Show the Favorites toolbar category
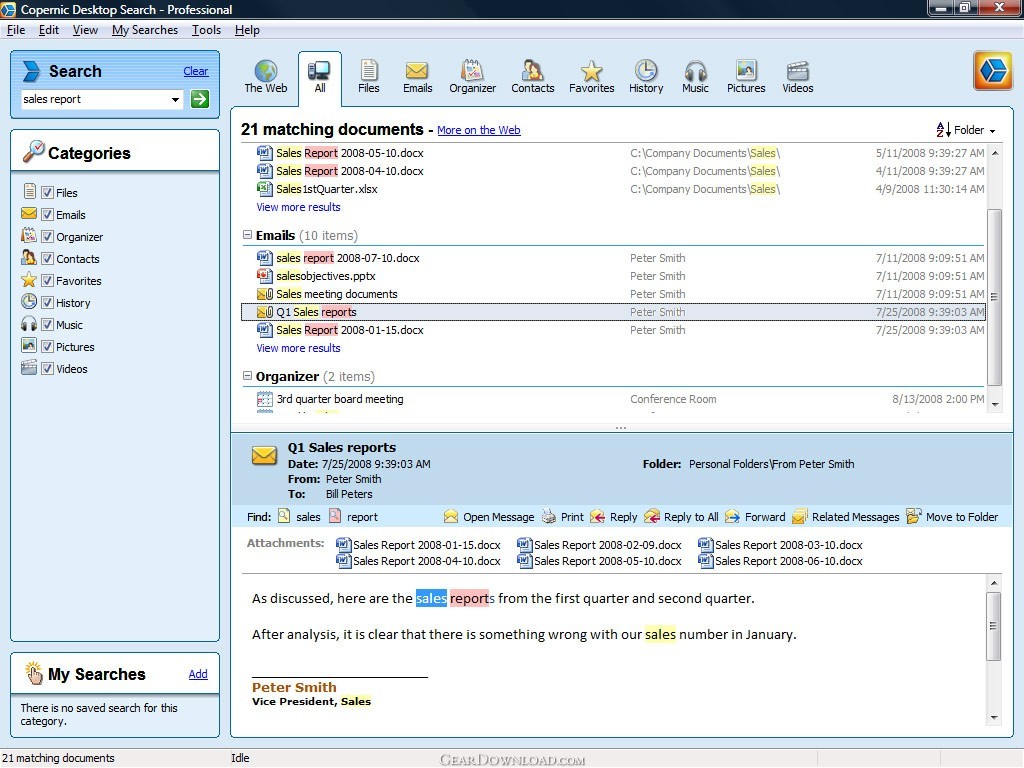This screenshot has width=1024, height=768. coord(591,77)
